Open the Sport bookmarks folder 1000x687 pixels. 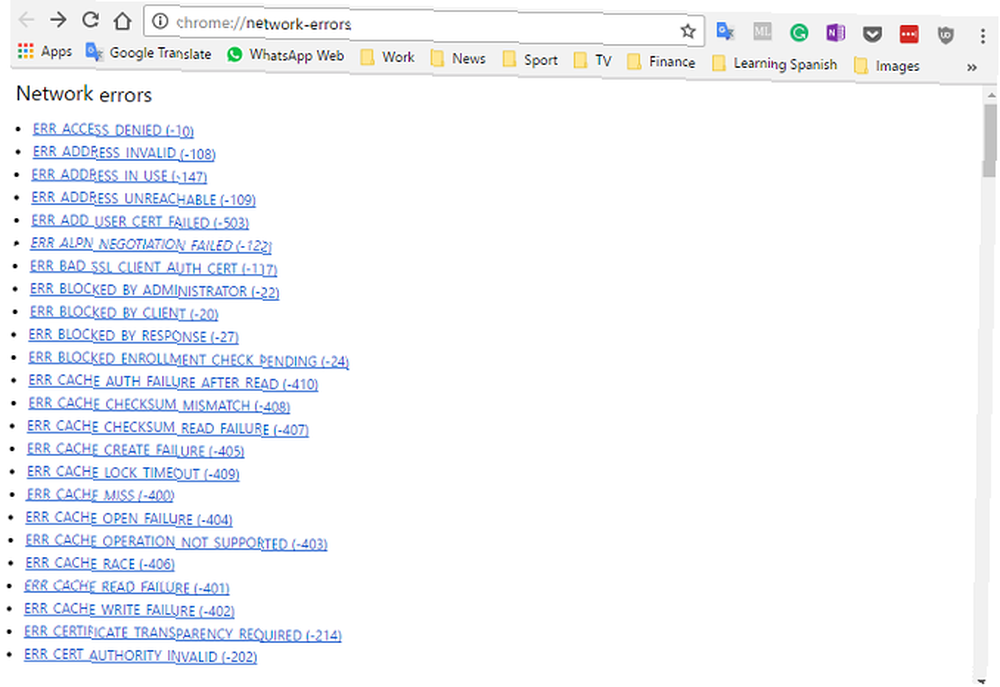point(530,60)
